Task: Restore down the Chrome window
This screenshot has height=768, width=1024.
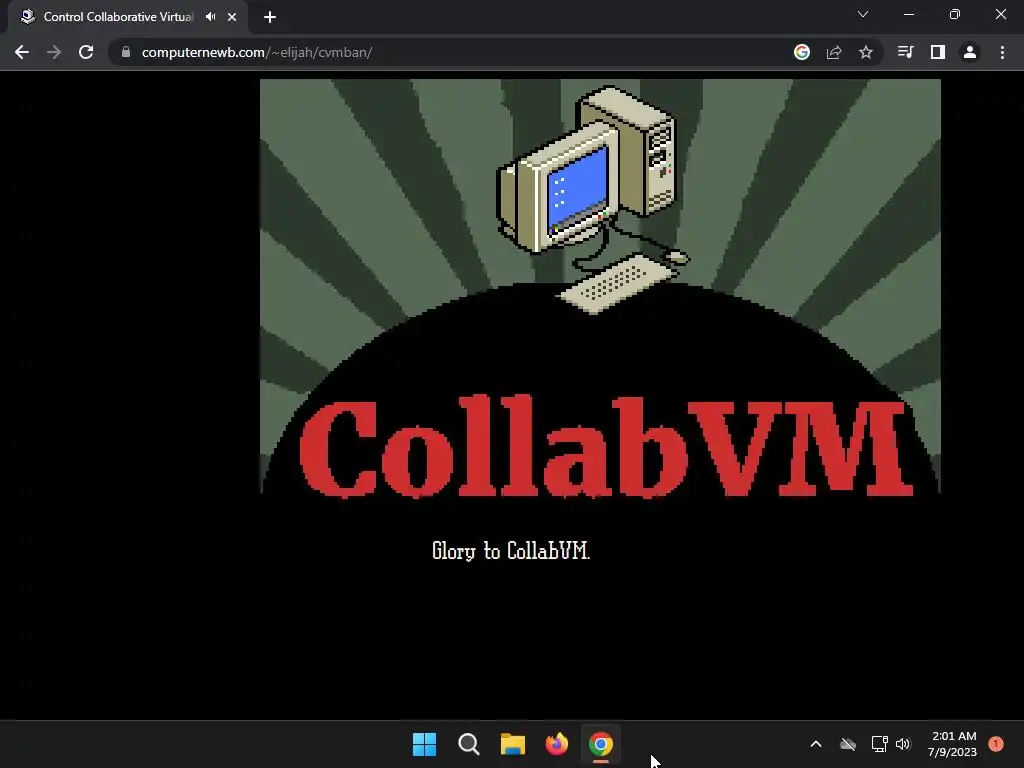Action: [x=955, y=14]
